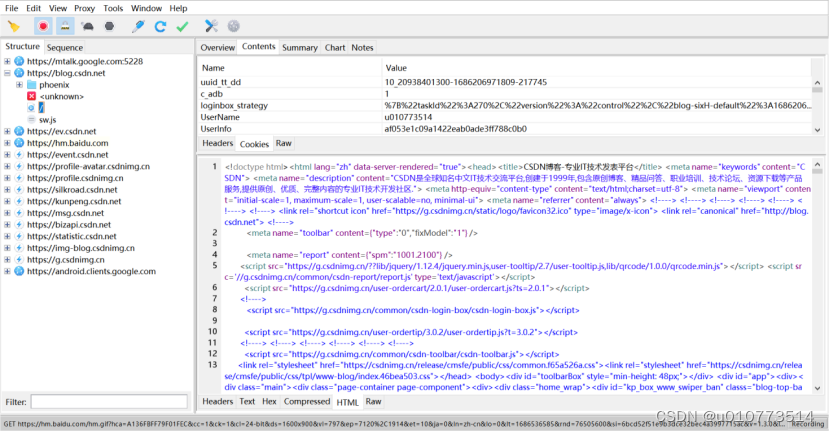
Task: Open the Tools wrench icon in the toolbar
Action: coord(211,26)
